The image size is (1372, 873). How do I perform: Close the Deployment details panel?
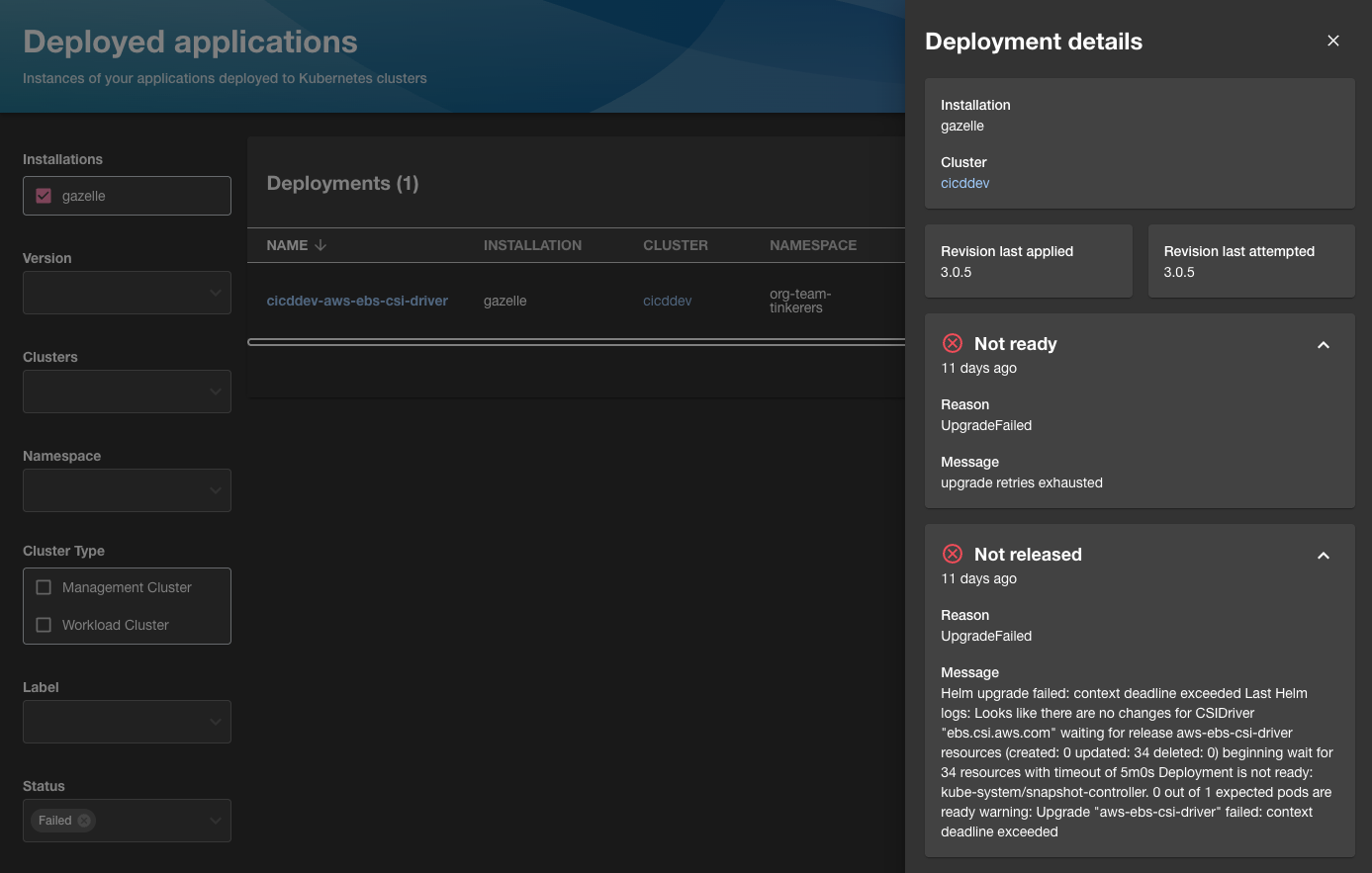(x=1332, y=41)
